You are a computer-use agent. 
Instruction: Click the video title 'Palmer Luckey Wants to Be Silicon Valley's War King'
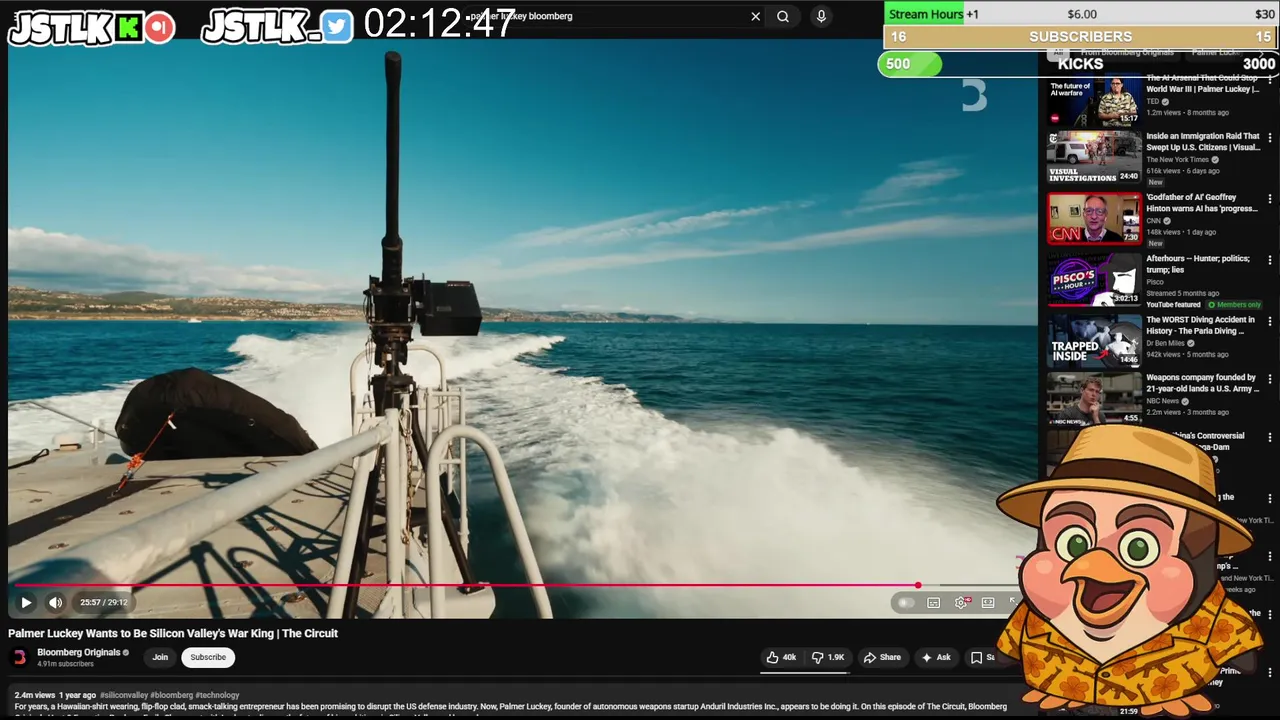(x=173, y=633)
